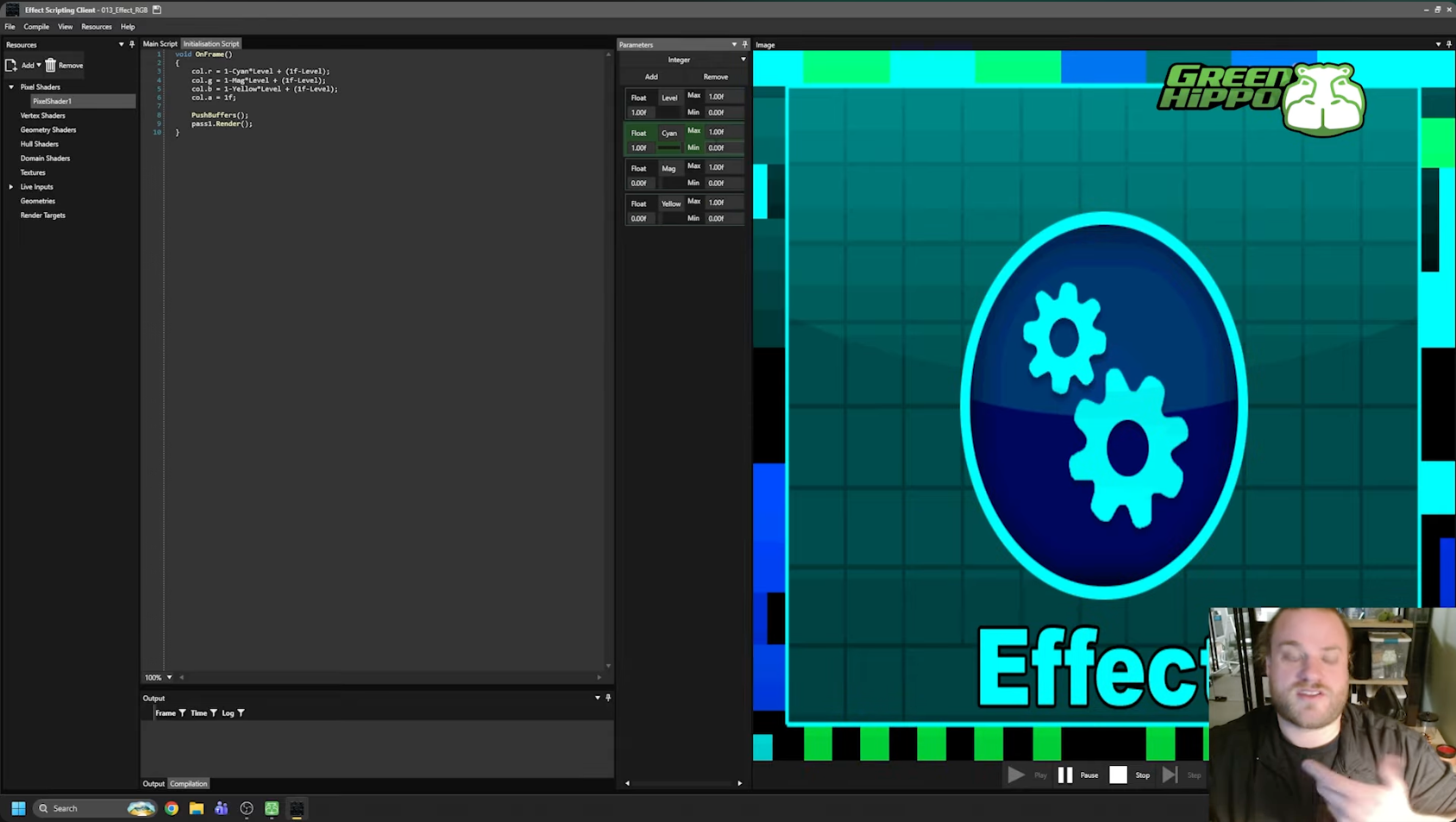1456x822 pixels.
Task: Click the pin icon on the Image panel
Action: 1447,44
